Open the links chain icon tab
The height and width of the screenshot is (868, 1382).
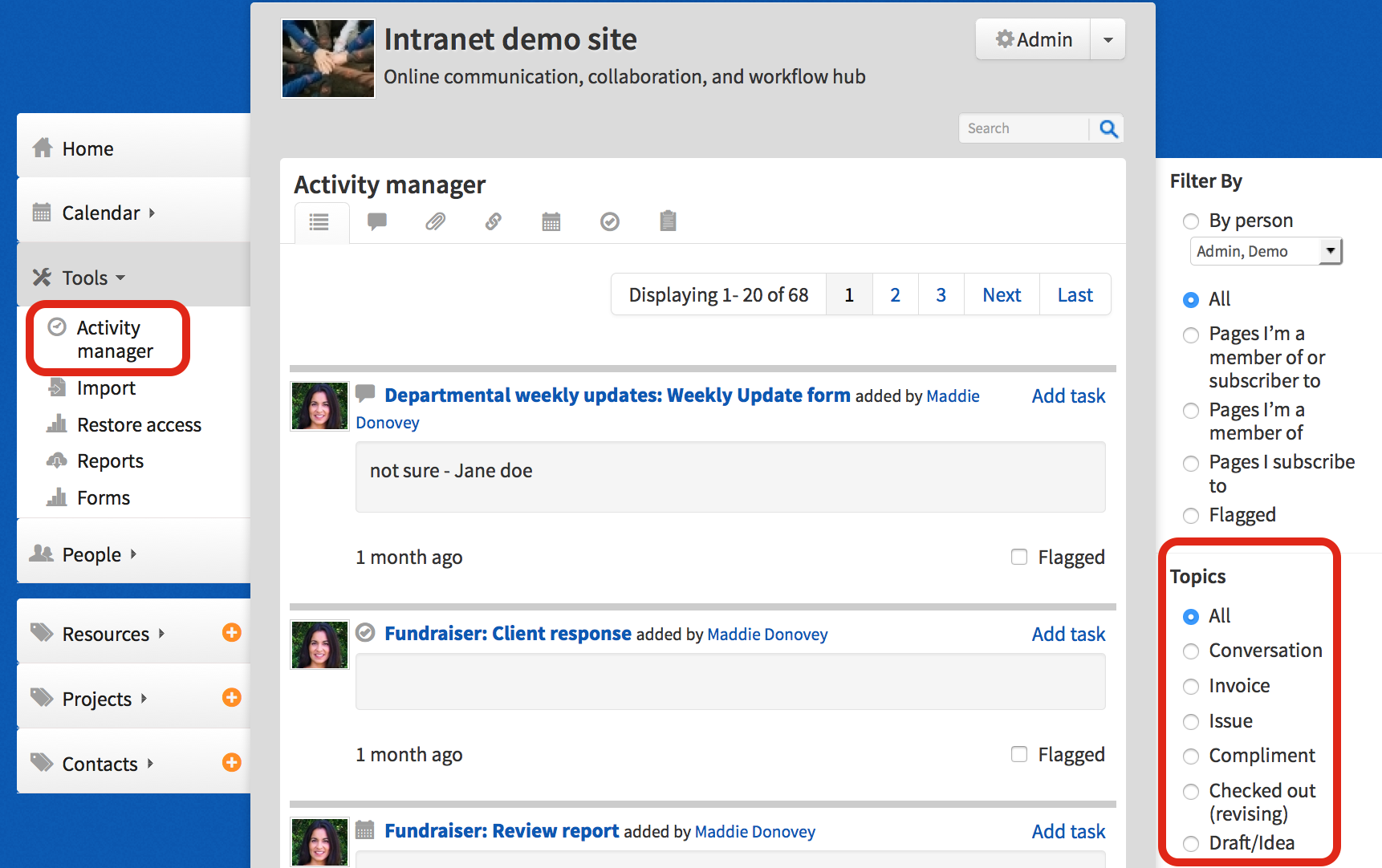[x=493, y=221]
